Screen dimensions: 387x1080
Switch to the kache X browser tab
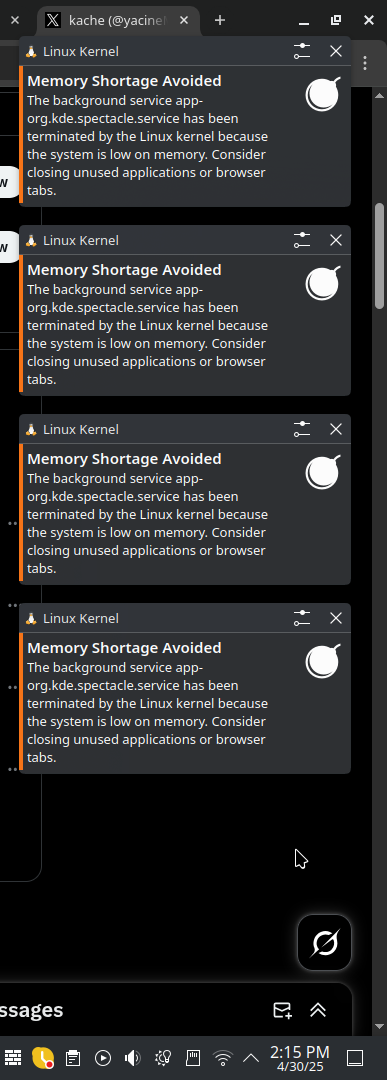118,21
